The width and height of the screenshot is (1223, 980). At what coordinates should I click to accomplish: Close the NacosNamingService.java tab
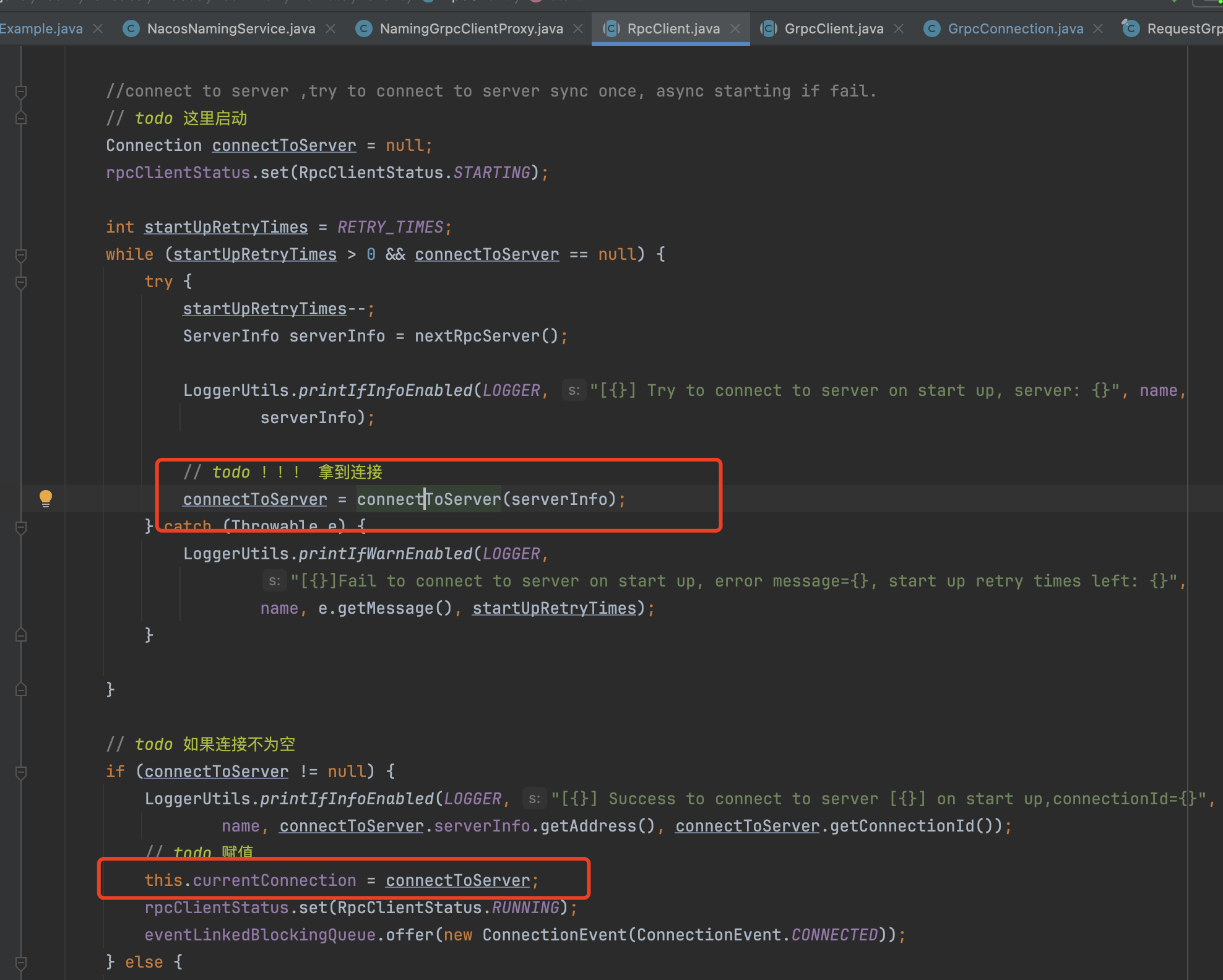click(x=331, y=28)
